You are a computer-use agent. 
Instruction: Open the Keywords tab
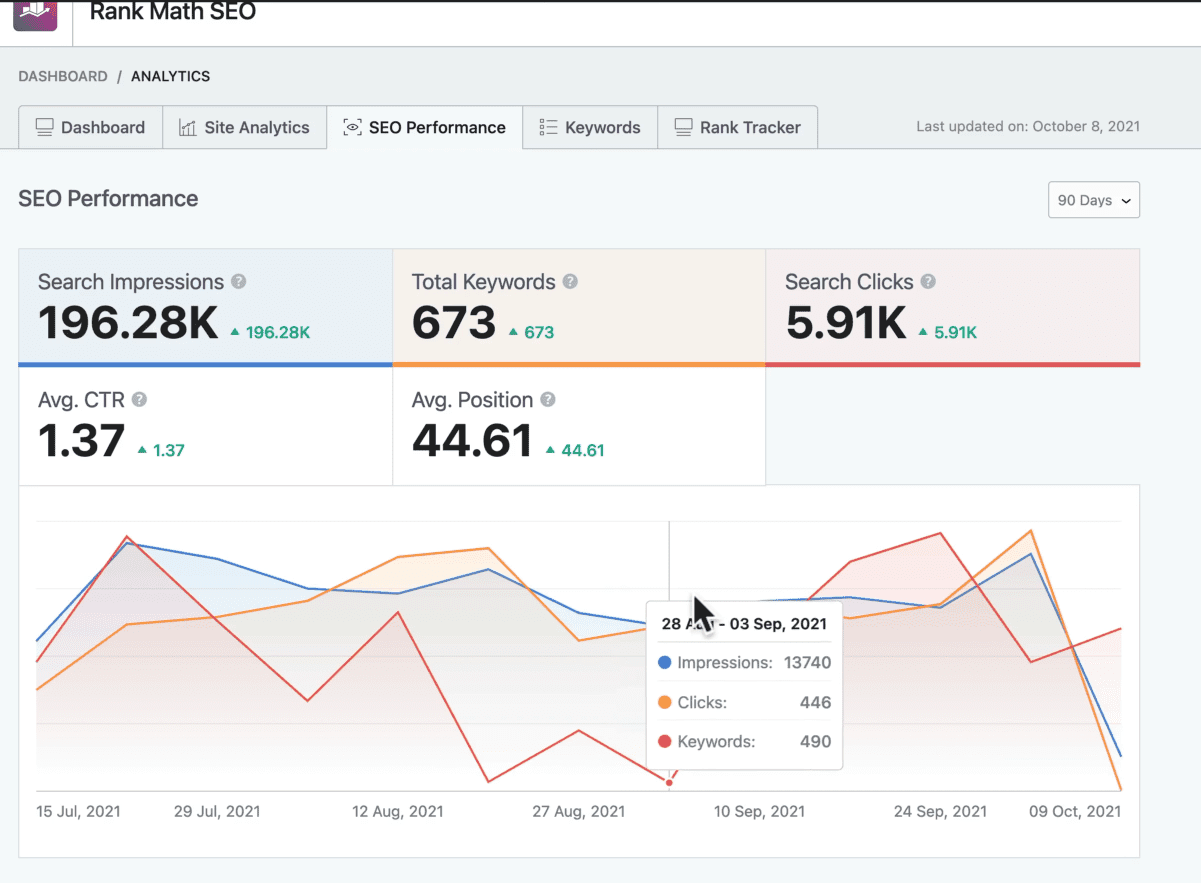click(590, 127)
